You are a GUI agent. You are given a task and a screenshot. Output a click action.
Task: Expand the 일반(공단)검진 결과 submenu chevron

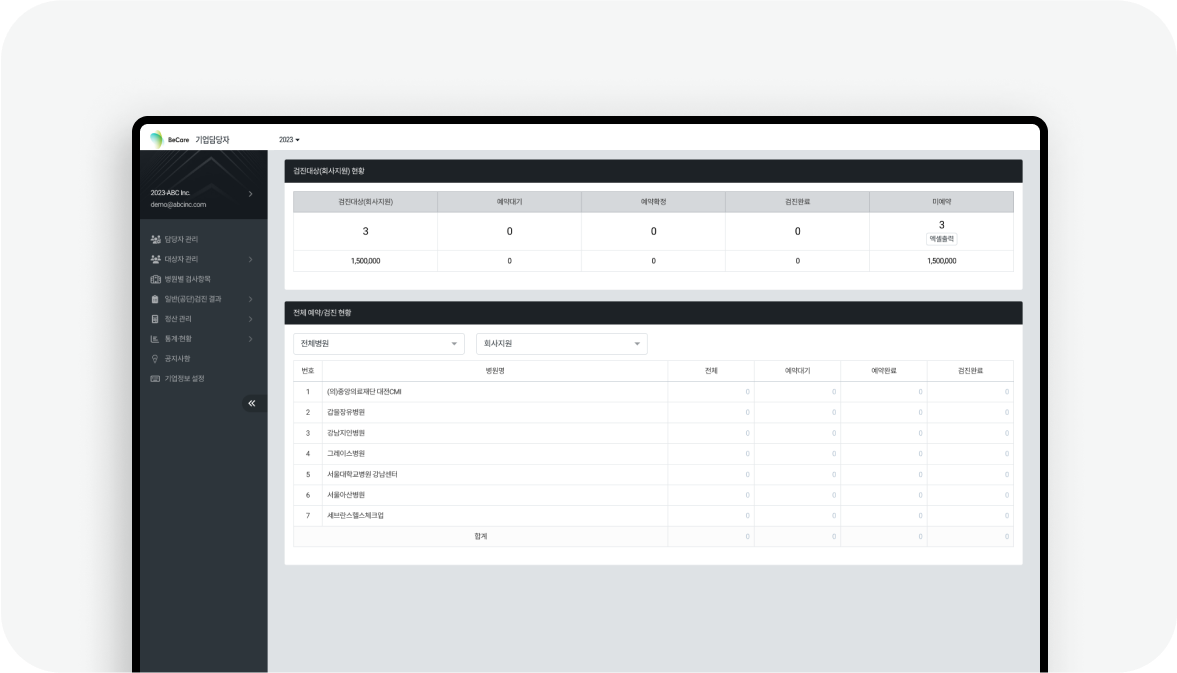[x=251, y=299]
